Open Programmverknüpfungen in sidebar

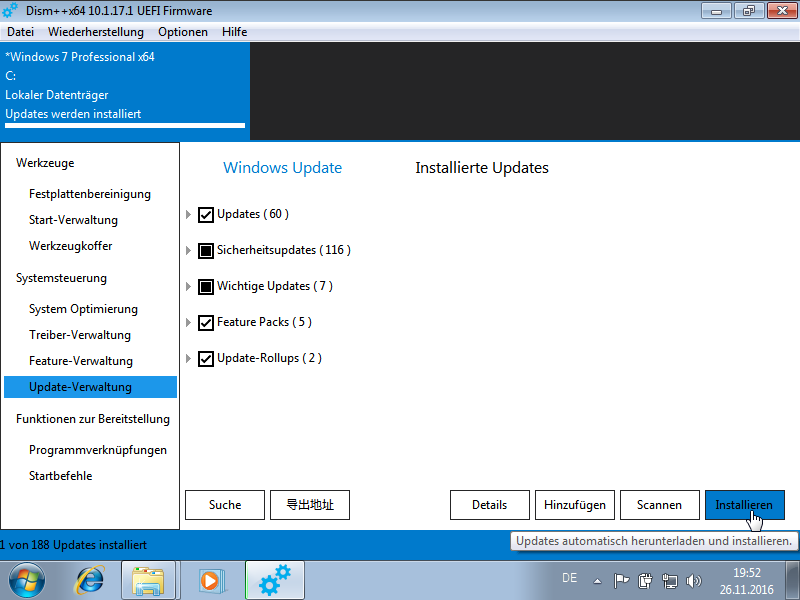pos(98,450)
